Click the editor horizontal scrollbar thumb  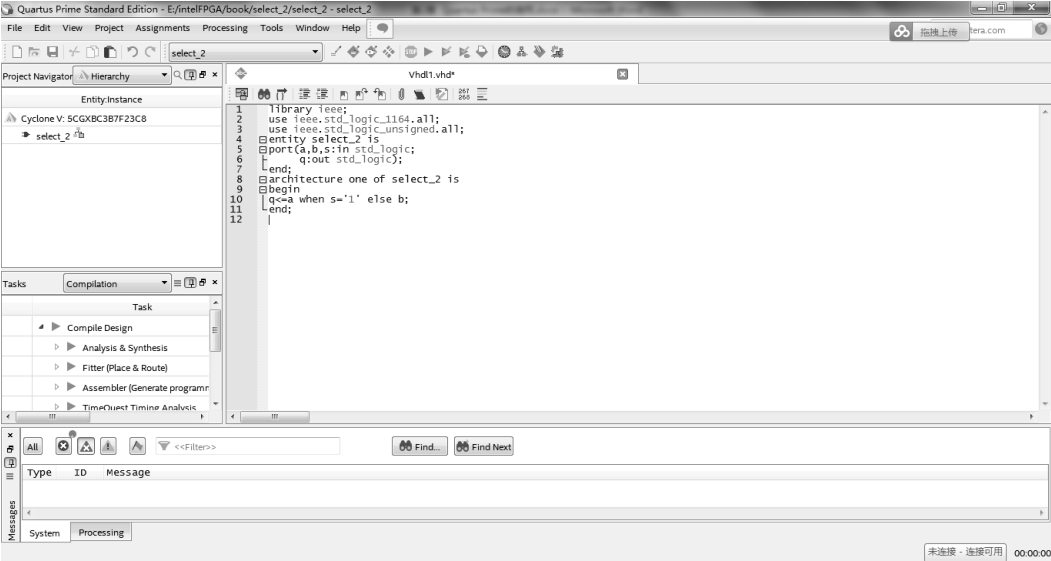[x=275, y=417]
